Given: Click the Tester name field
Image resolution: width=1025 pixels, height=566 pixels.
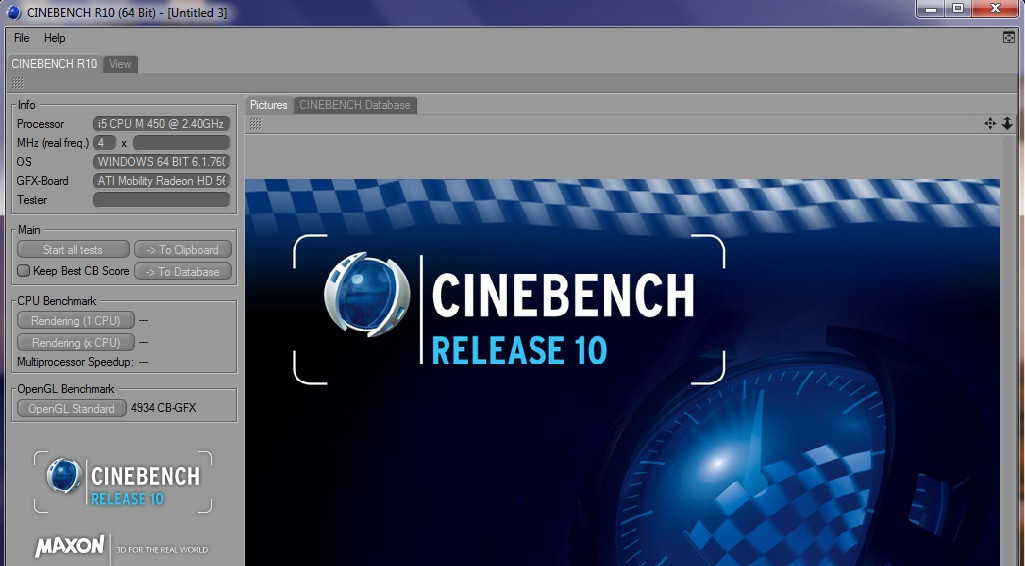Looking at the screenshot, I should point(161,199).
